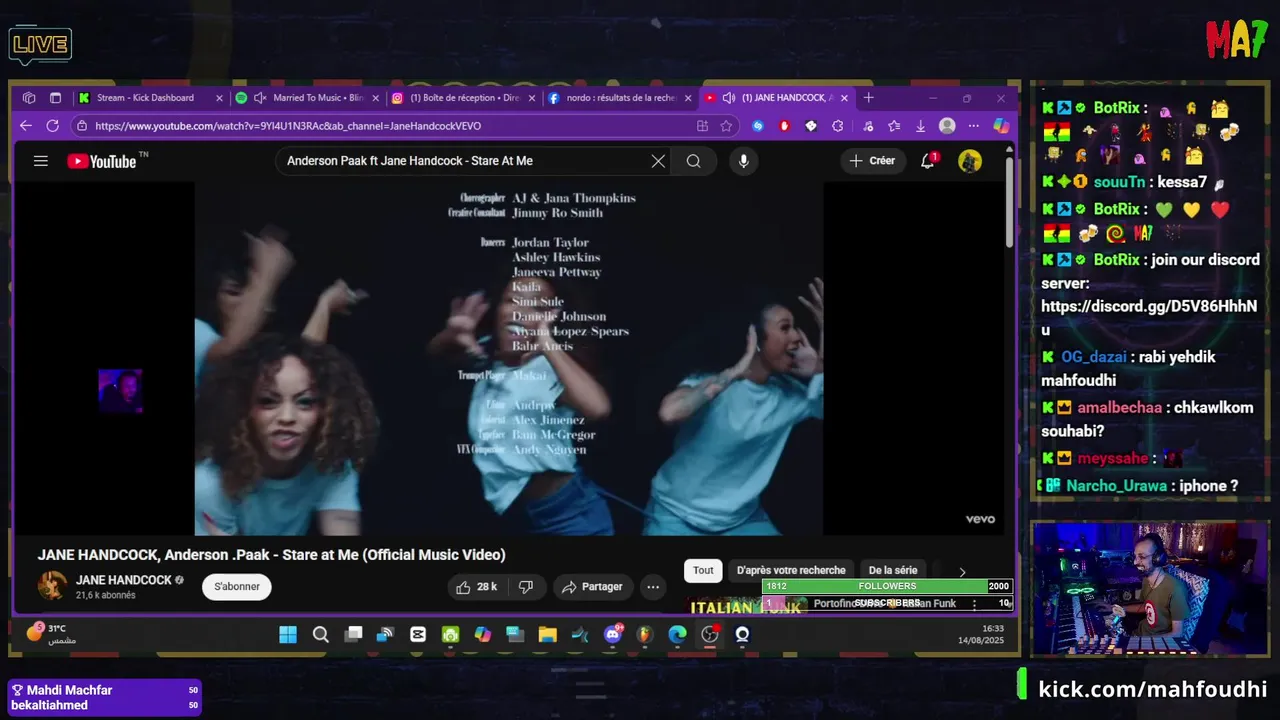Screen dimensions: 1280x720
Task: Open Discord from the taskbar
Action: pyautogui.click(x=613, y=635)
